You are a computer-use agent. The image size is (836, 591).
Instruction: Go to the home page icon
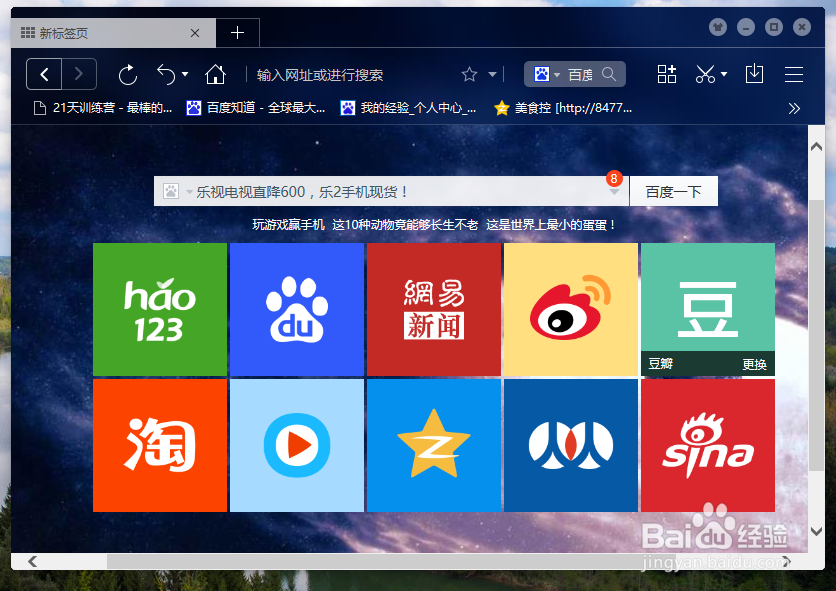pos(215,75)
